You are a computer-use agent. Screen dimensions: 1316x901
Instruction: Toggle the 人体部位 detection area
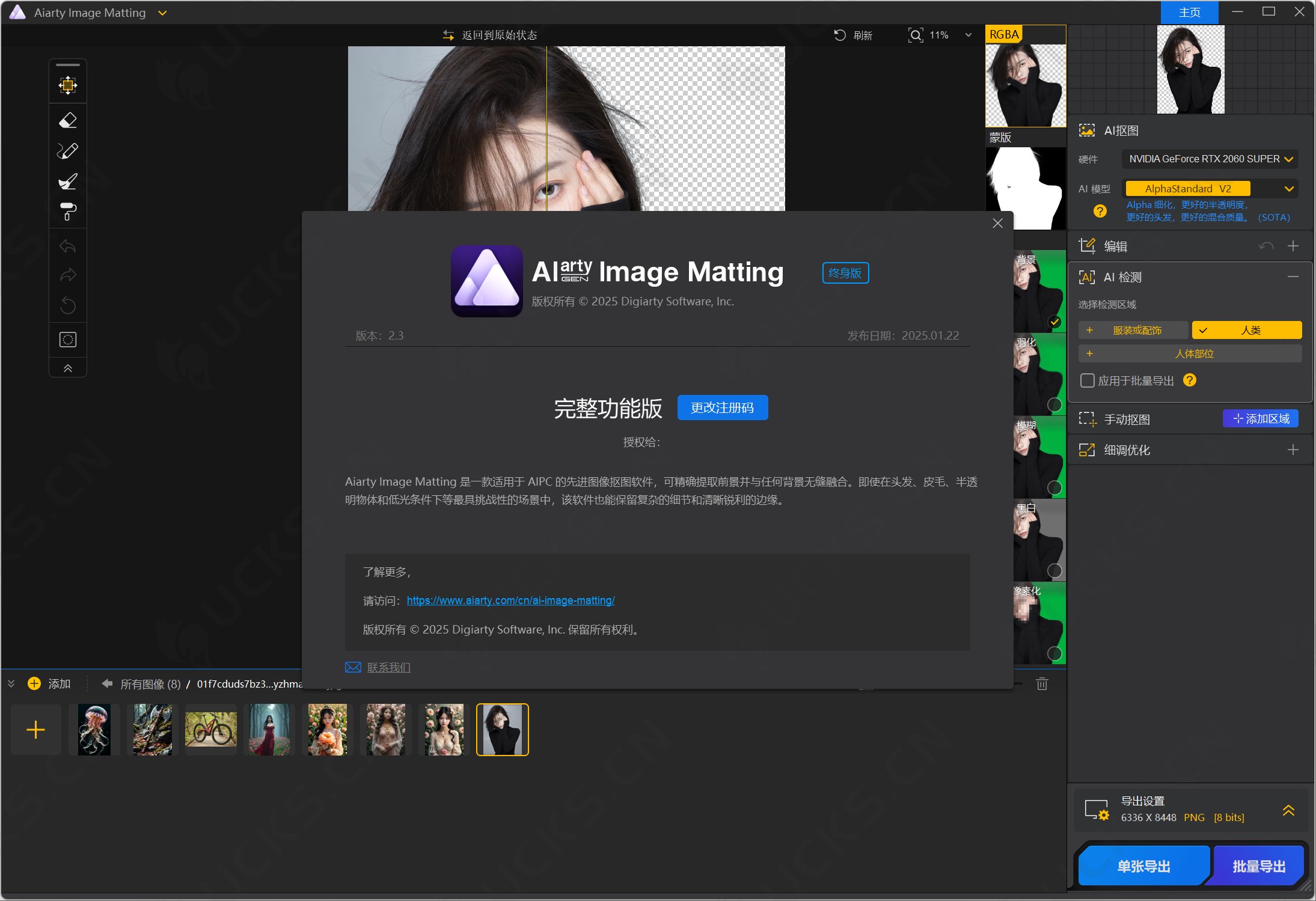[1190, 353]
